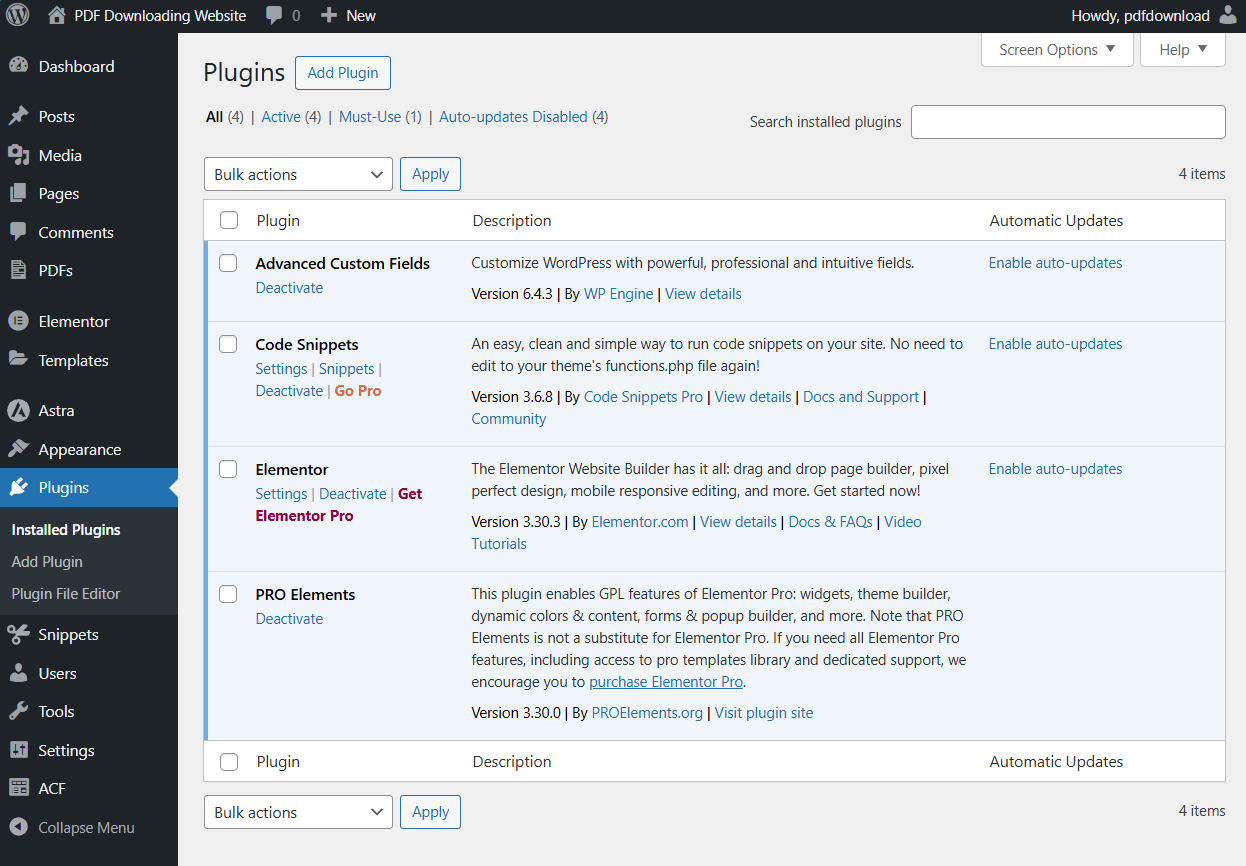The width and height of the screenshot is (1246, 866).
Task: Open Elementor Video Tutorials link
Action: (x=697, y=533)
